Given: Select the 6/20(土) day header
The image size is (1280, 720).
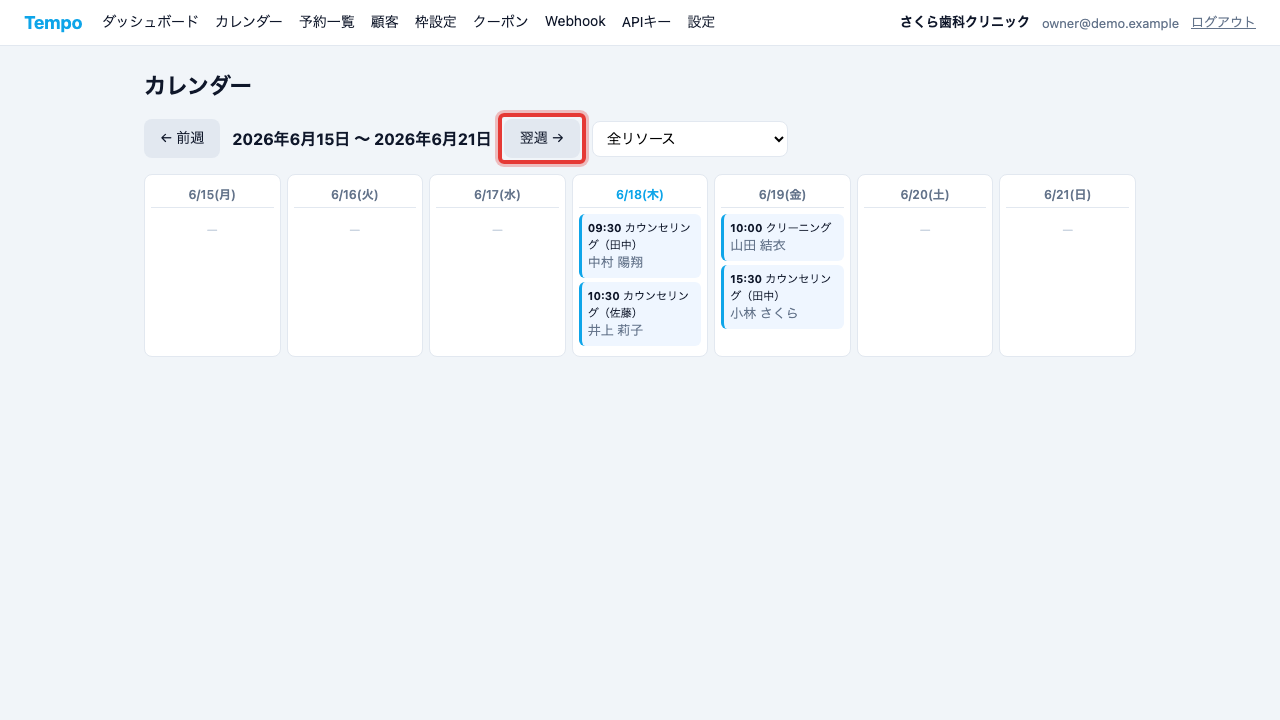Looking at the screenshot, I should pyautogui.click(x=925, y=195).
